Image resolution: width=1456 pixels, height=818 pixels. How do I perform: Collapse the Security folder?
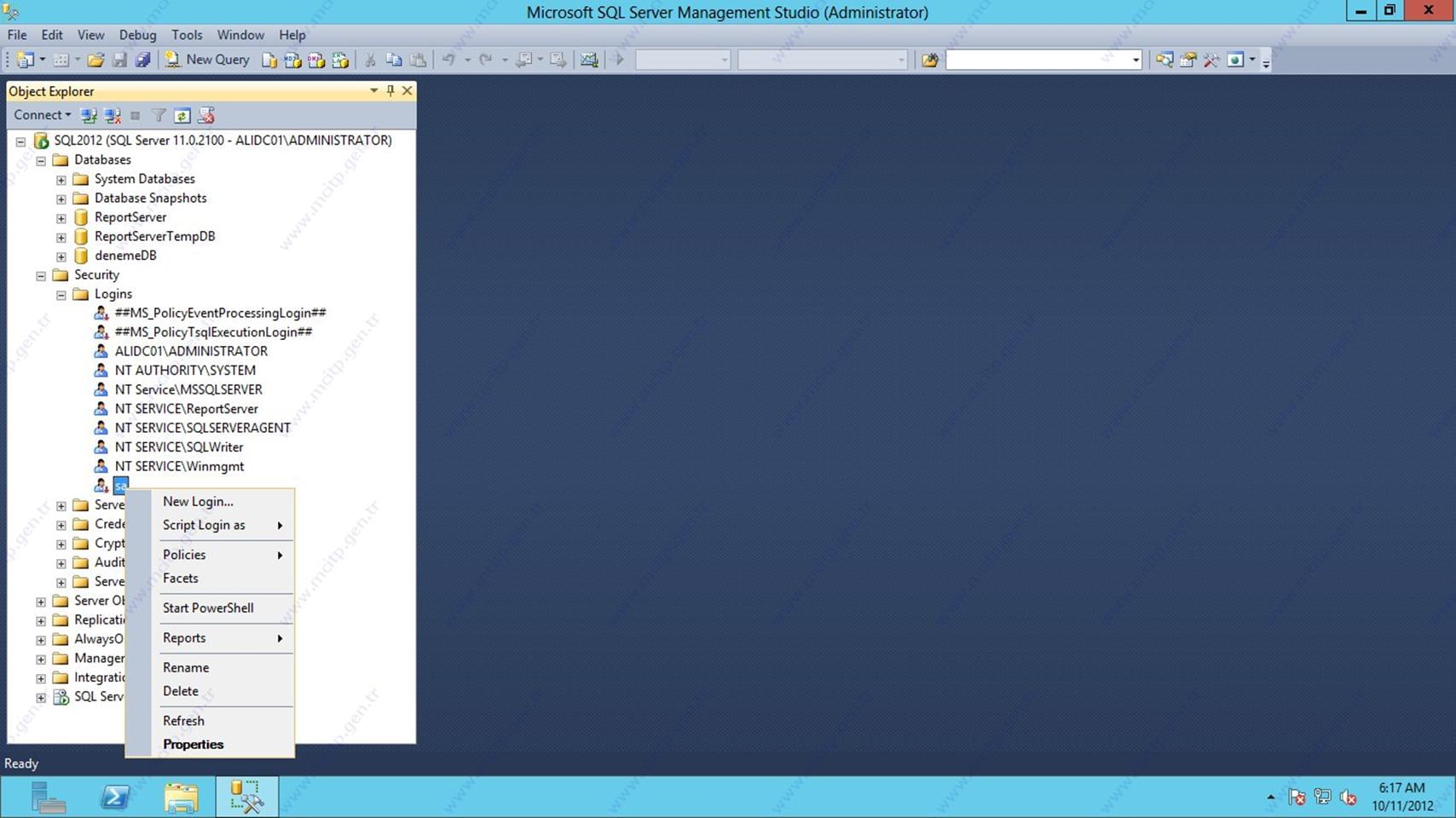tap(41, 275)
